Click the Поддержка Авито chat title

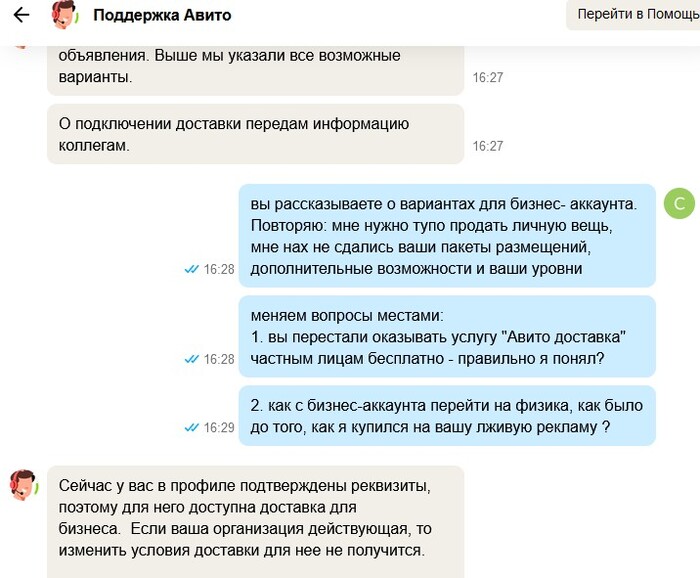pyautogui.click(x=162, y=15)
